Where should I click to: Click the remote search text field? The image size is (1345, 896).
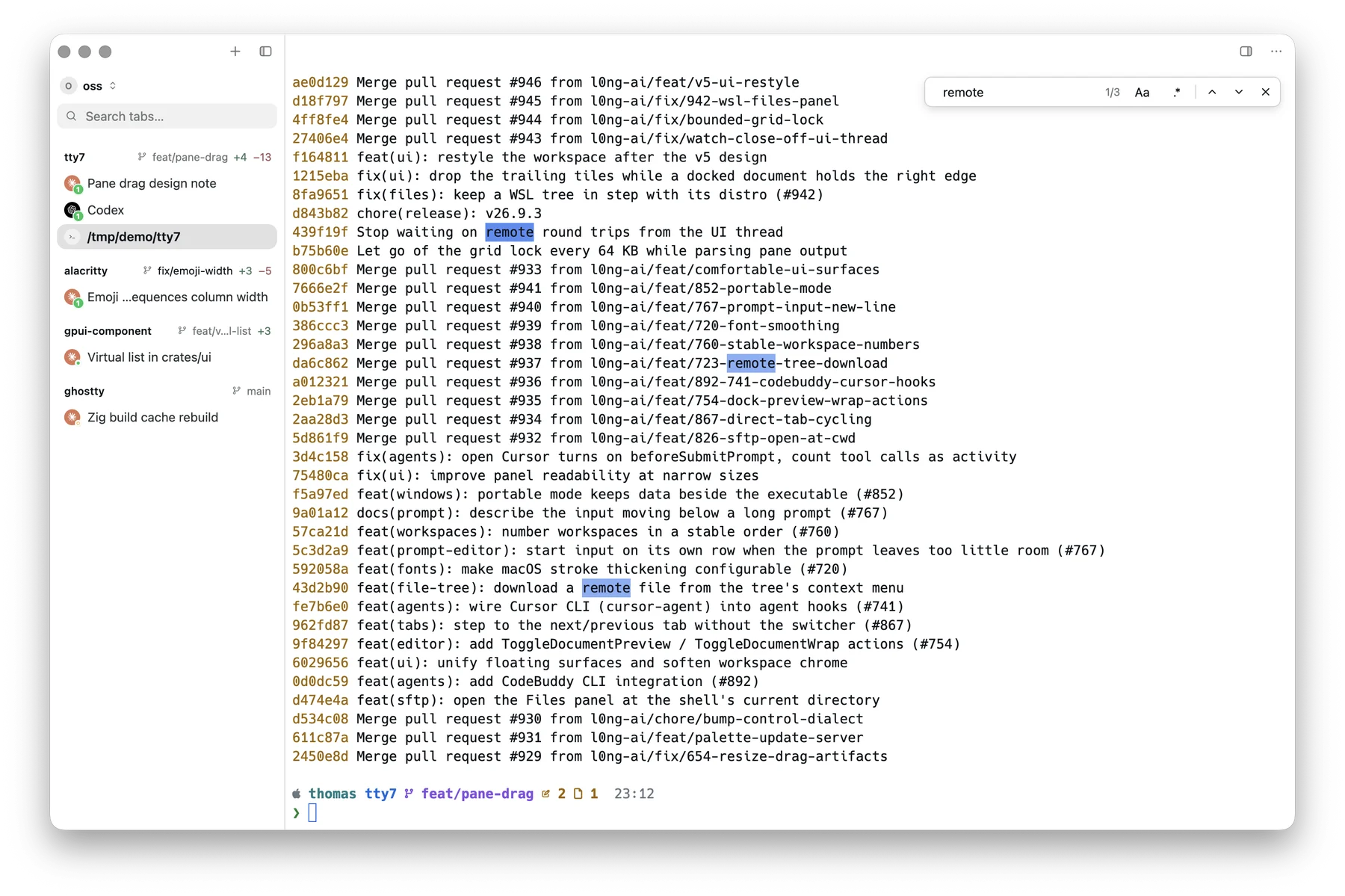(1016, 93)
